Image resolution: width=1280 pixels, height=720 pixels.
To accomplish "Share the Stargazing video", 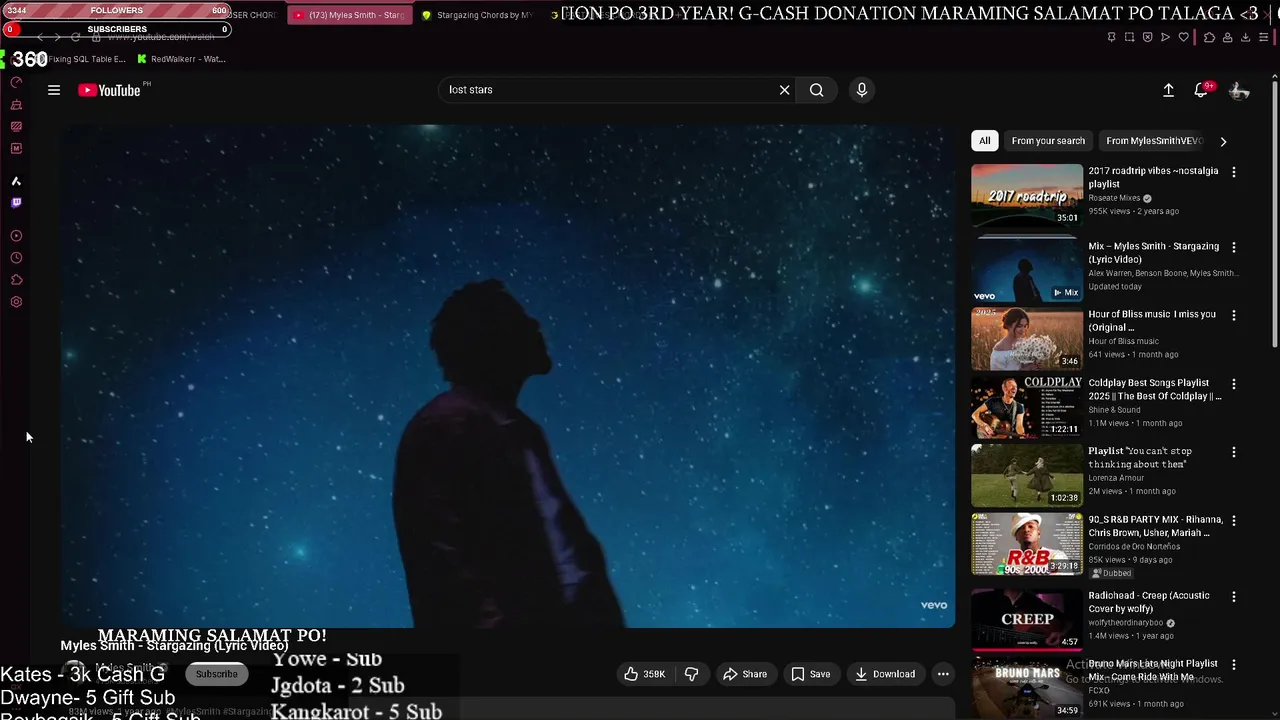I will (x=745, y=674).
